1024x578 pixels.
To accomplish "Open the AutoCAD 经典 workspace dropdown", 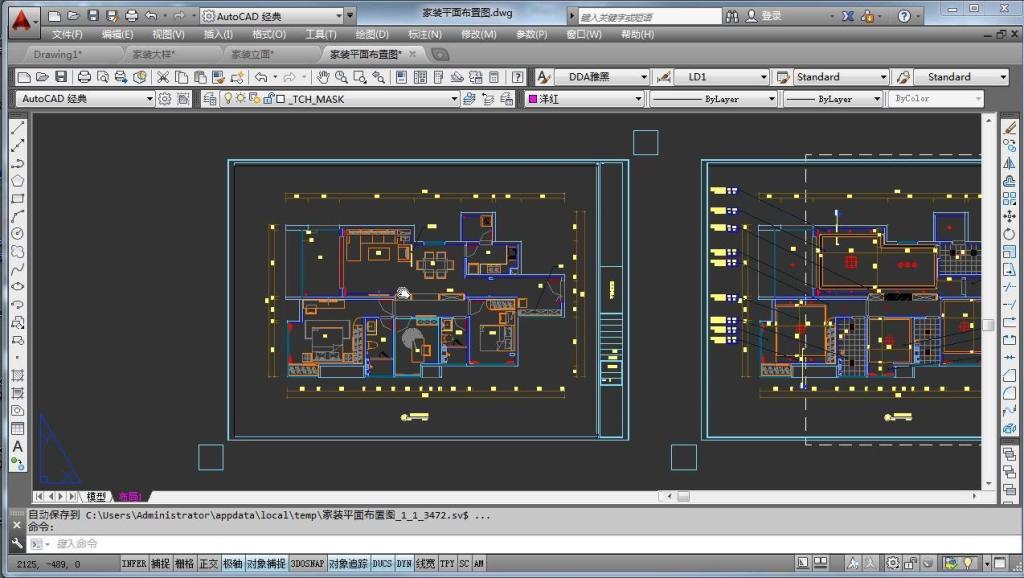I will 86,99.
